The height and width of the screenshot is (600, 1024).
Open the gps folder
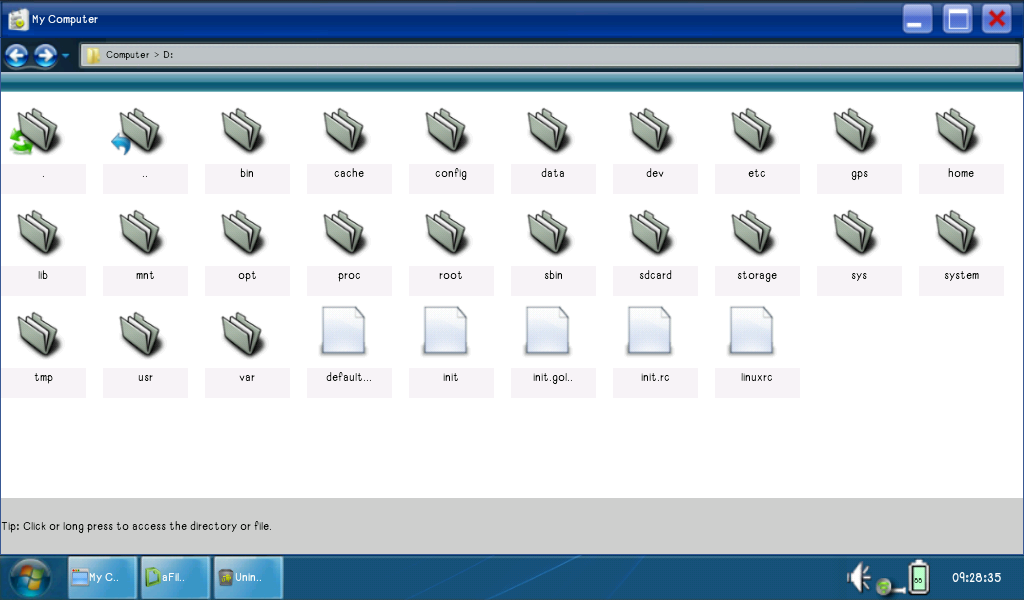[854, 131]
